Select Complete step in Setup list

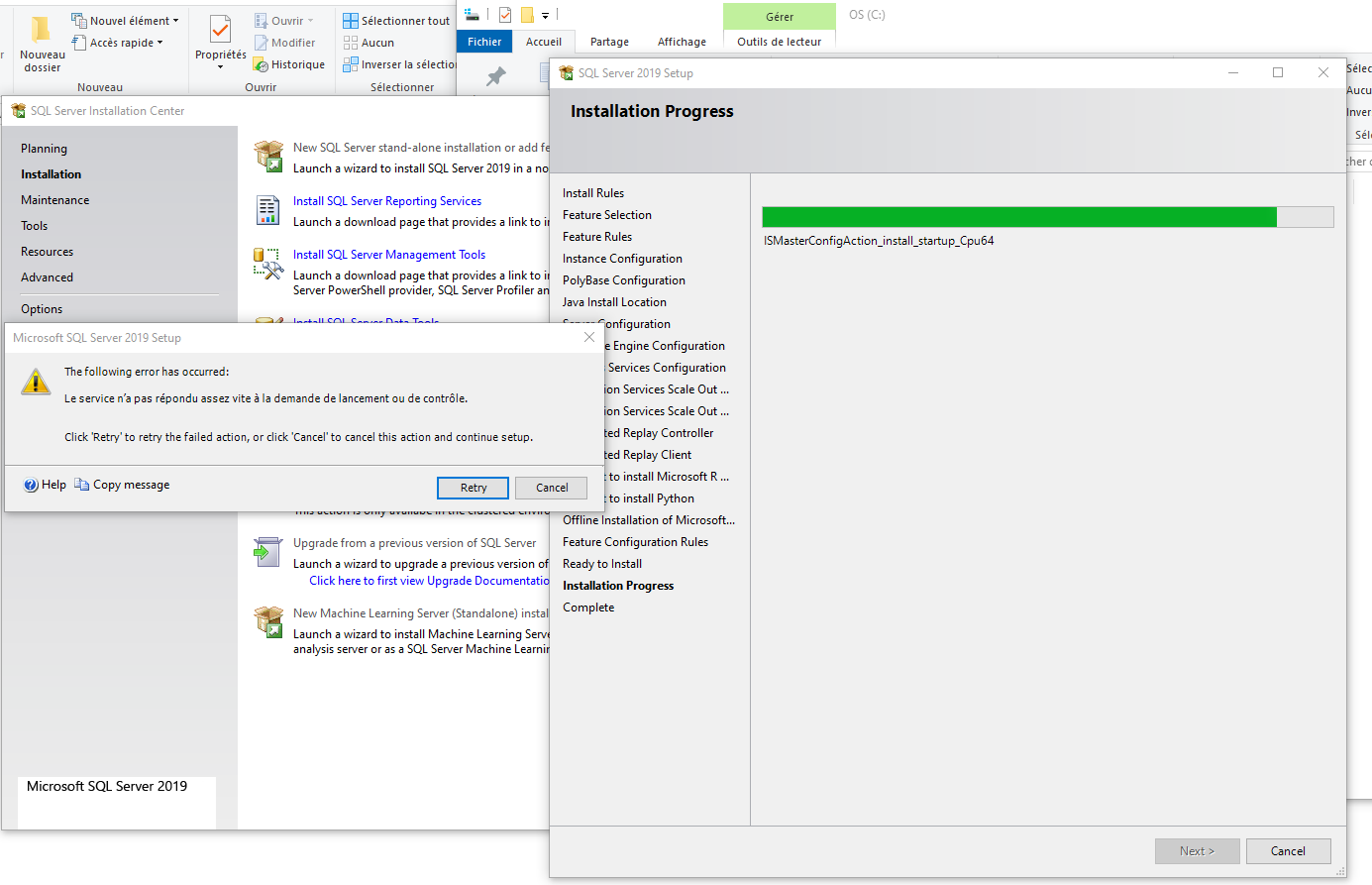click(588, 608)
